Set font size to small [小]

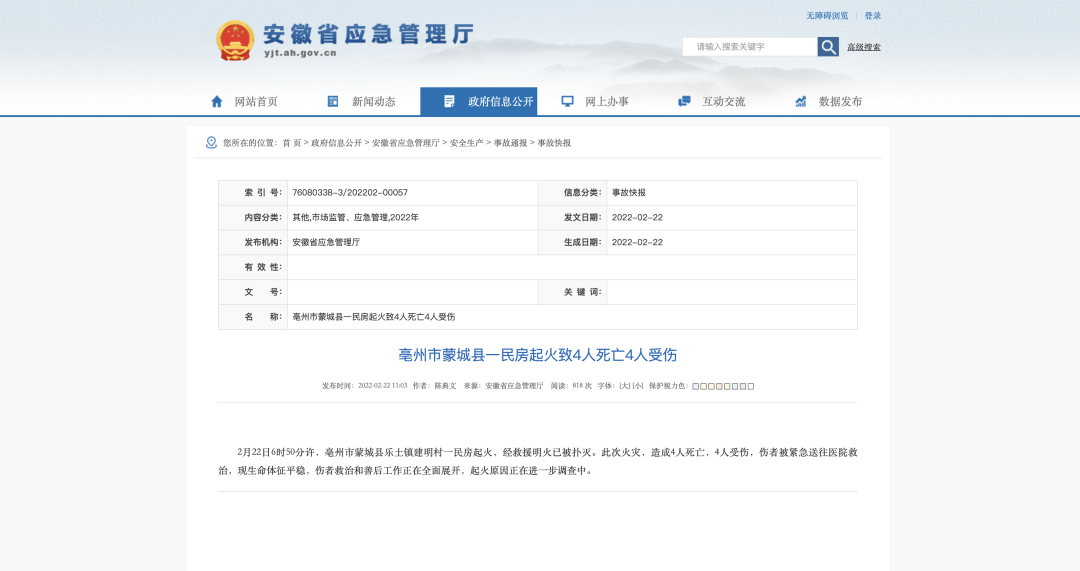(x=637, y=386)
